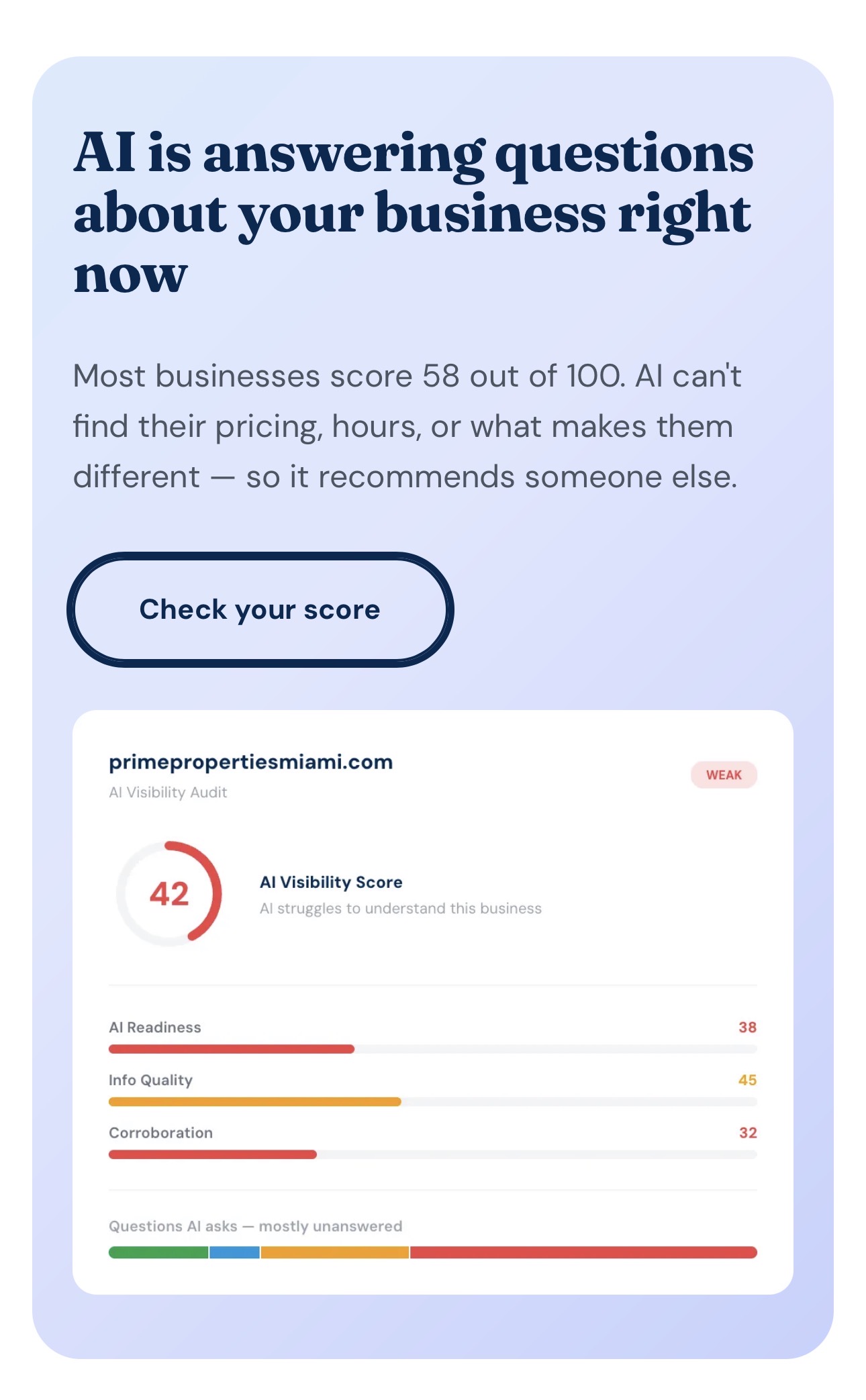Click the AI Visibility Audit subtitle
Screen dimensions: 866x1400
point(168,793)
